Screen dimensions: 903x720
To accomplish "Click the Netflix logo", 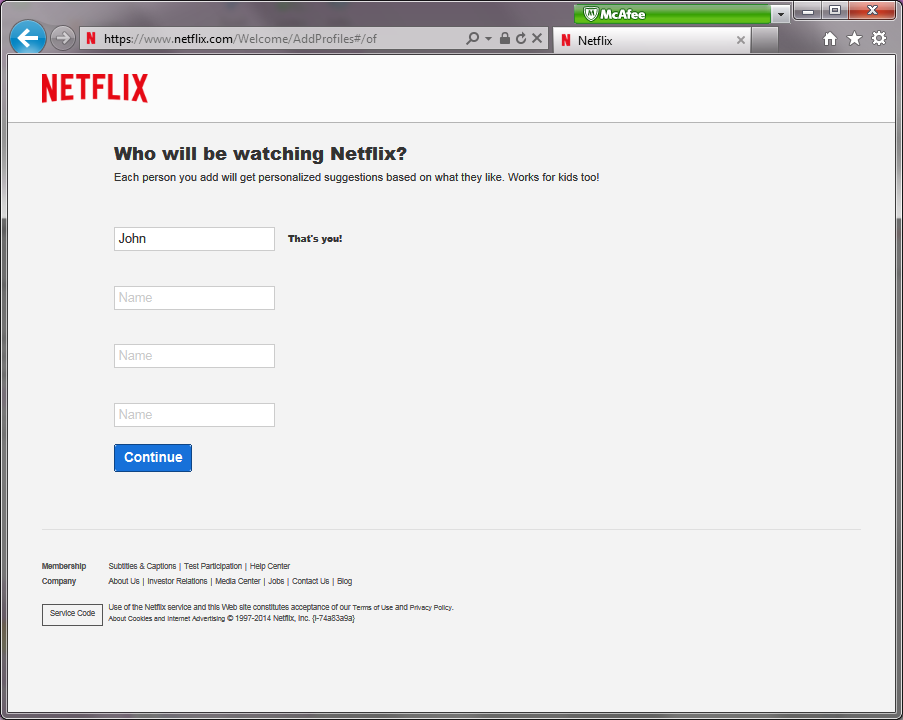I will point(94,88).
